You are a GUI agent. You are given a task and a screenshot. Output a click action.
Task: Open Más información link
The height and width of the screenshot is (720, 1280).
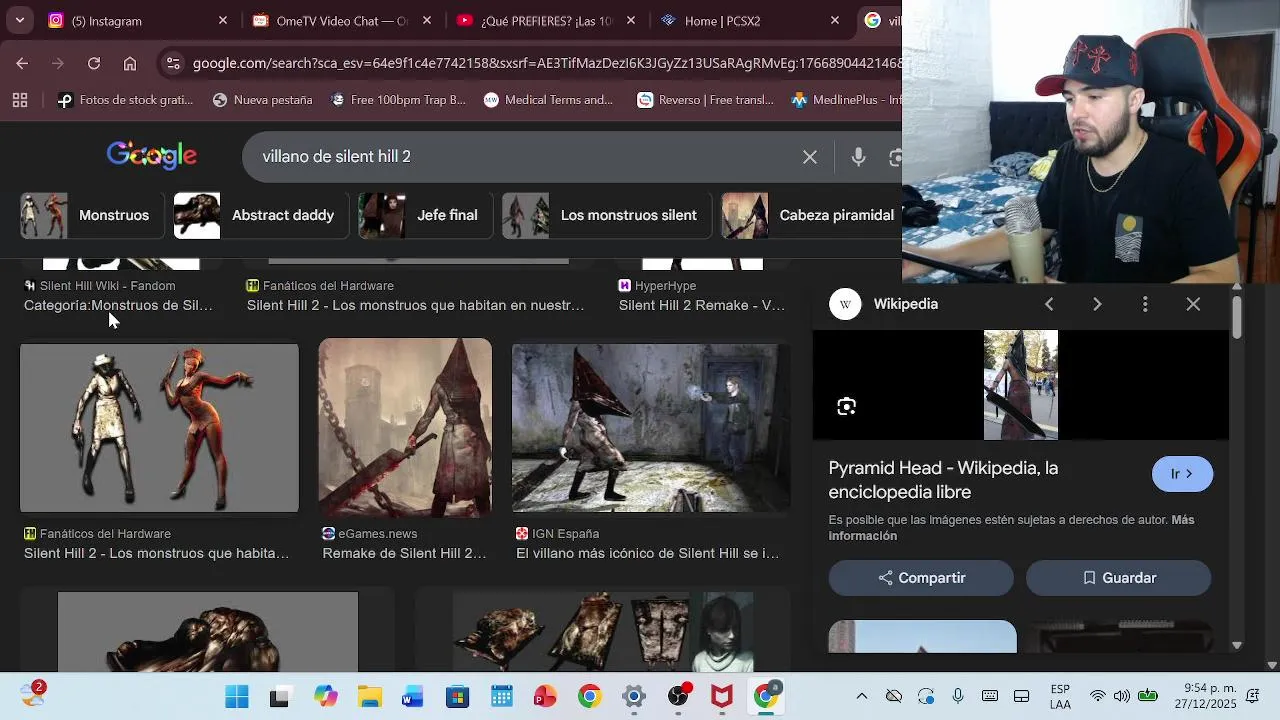1010,528
